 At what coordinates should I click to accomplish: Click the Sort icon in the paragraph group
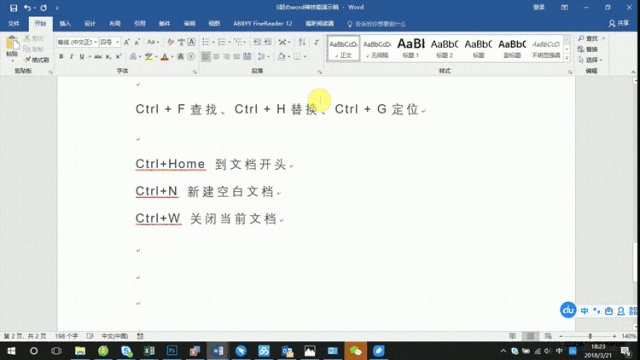[302, 42]
